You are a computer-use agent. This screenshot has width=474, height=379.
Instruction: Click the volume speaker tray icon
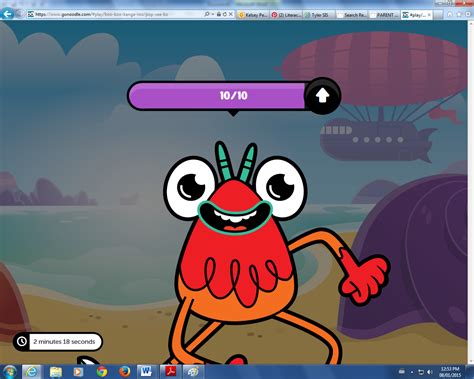pyautogui.click(x=430, y=372)
